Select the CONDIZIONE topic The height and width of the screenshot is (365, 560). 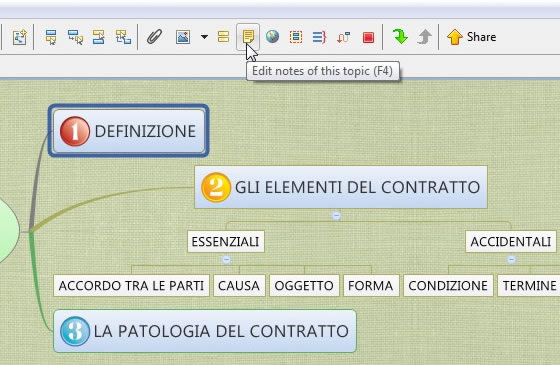pyautogui.click(x=448, y=286)
